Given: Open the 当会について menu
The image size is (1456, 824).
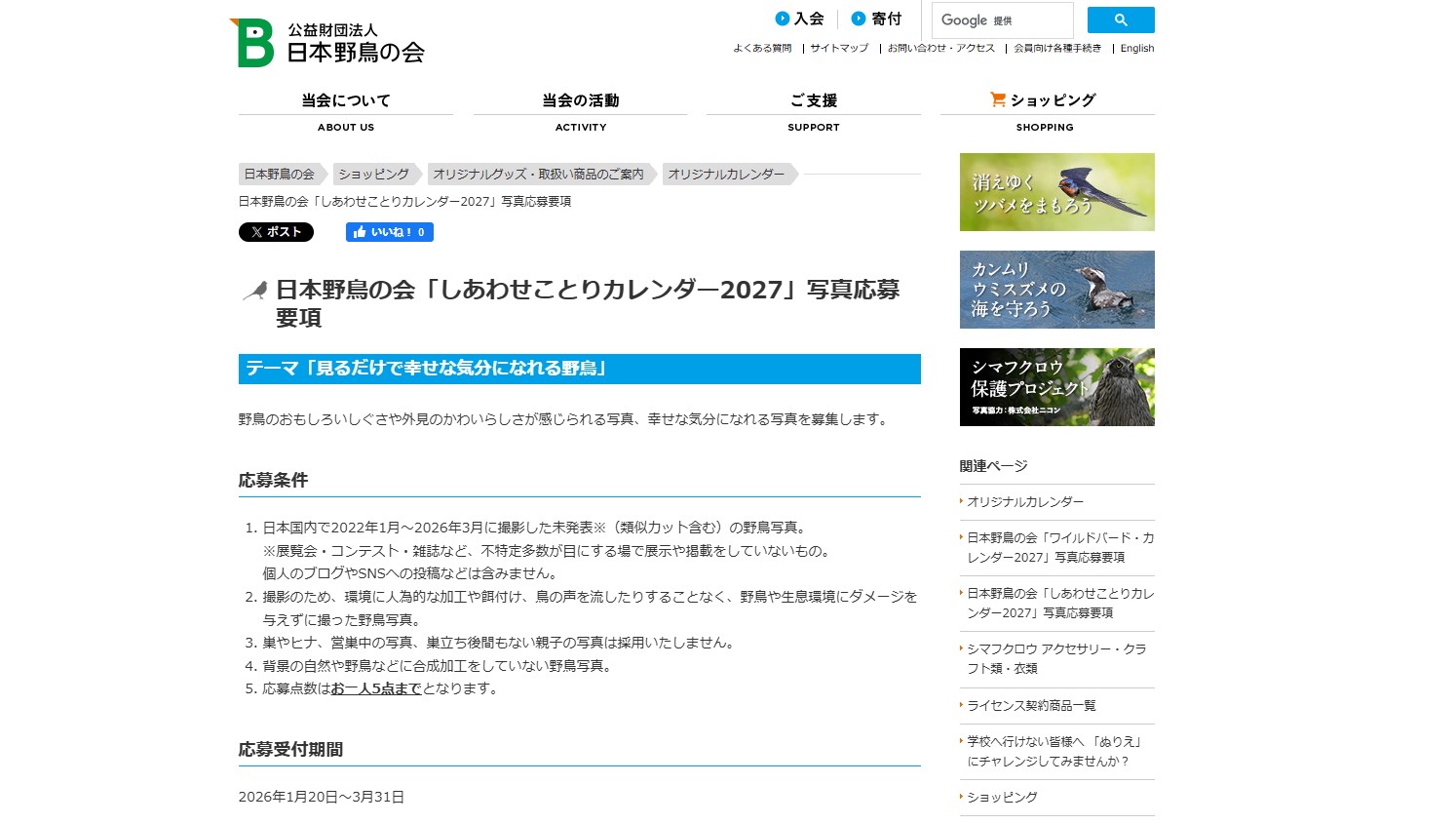Looking at the screenshot, I should (x=346, y=100).
